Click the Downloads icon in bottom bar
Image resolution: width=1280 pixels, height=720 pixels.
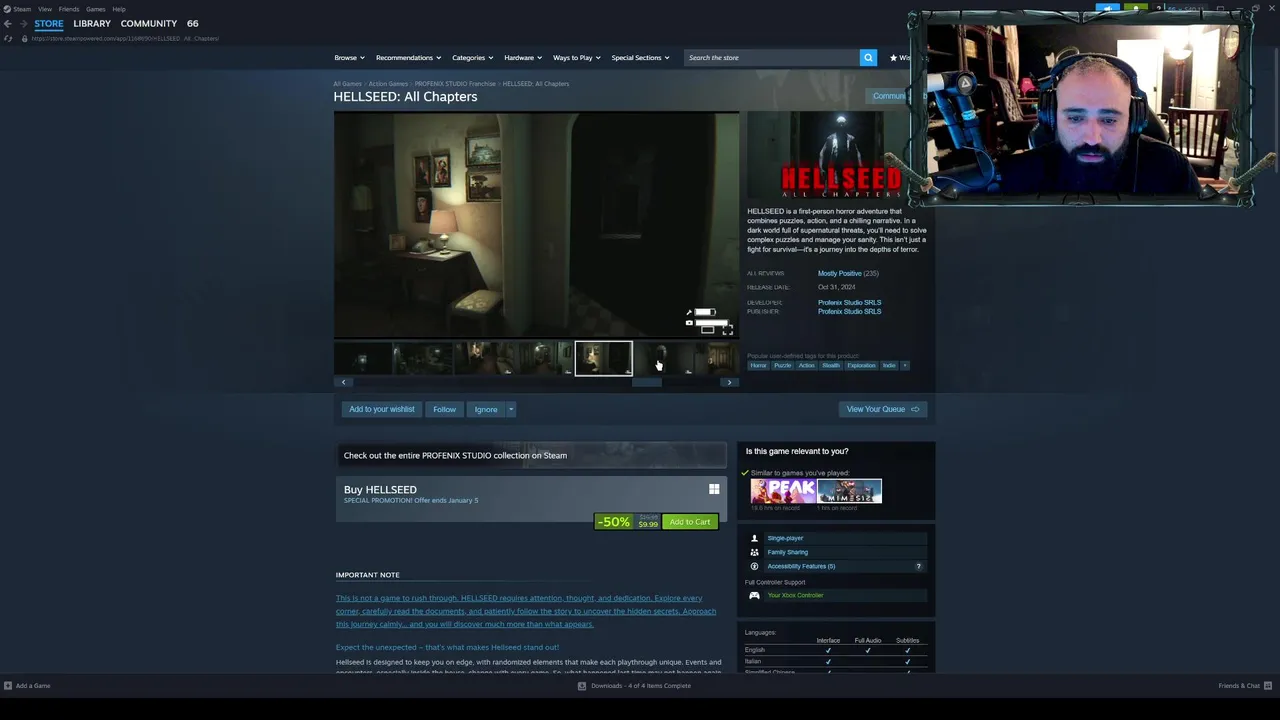click(582, 686)
